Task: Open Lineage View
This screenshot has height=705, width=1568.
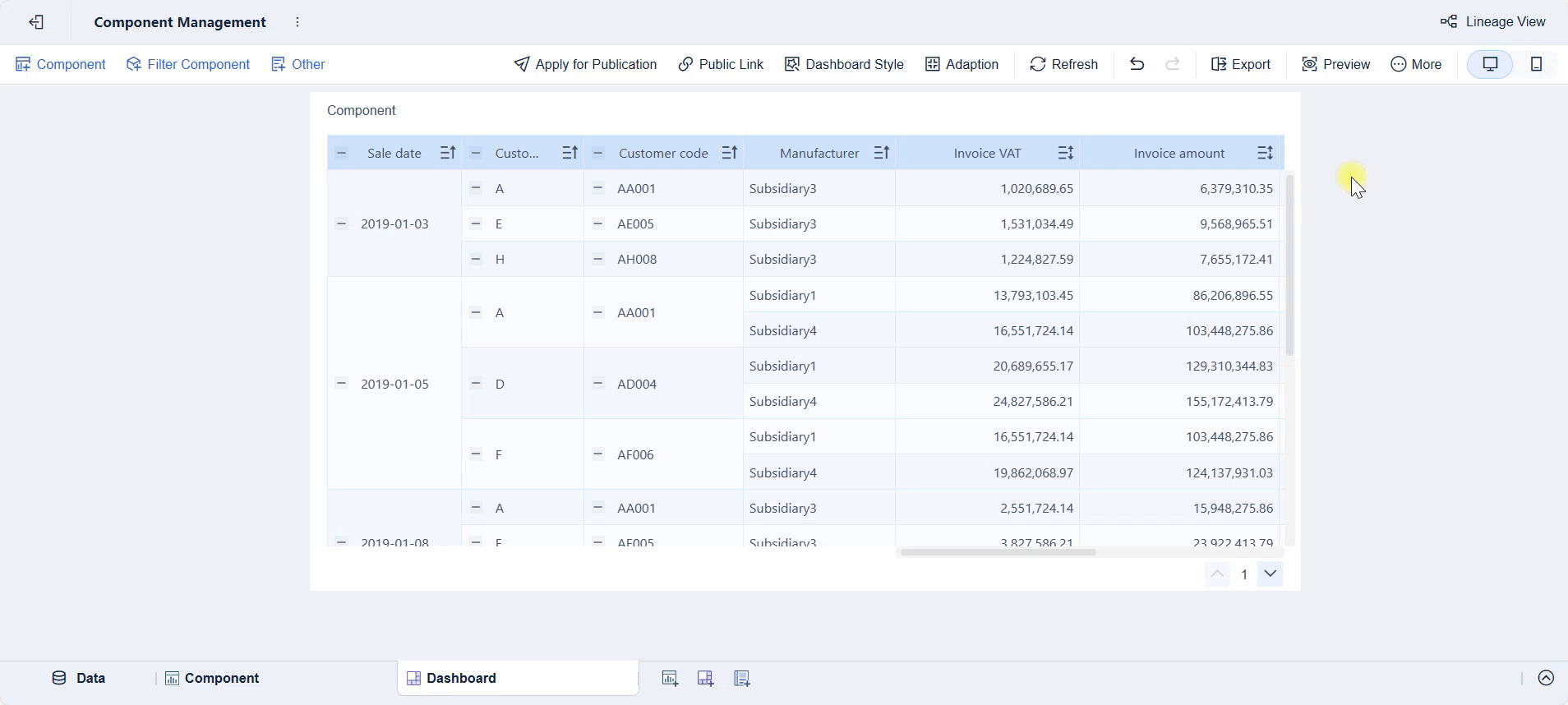Action: point(1493,22)
